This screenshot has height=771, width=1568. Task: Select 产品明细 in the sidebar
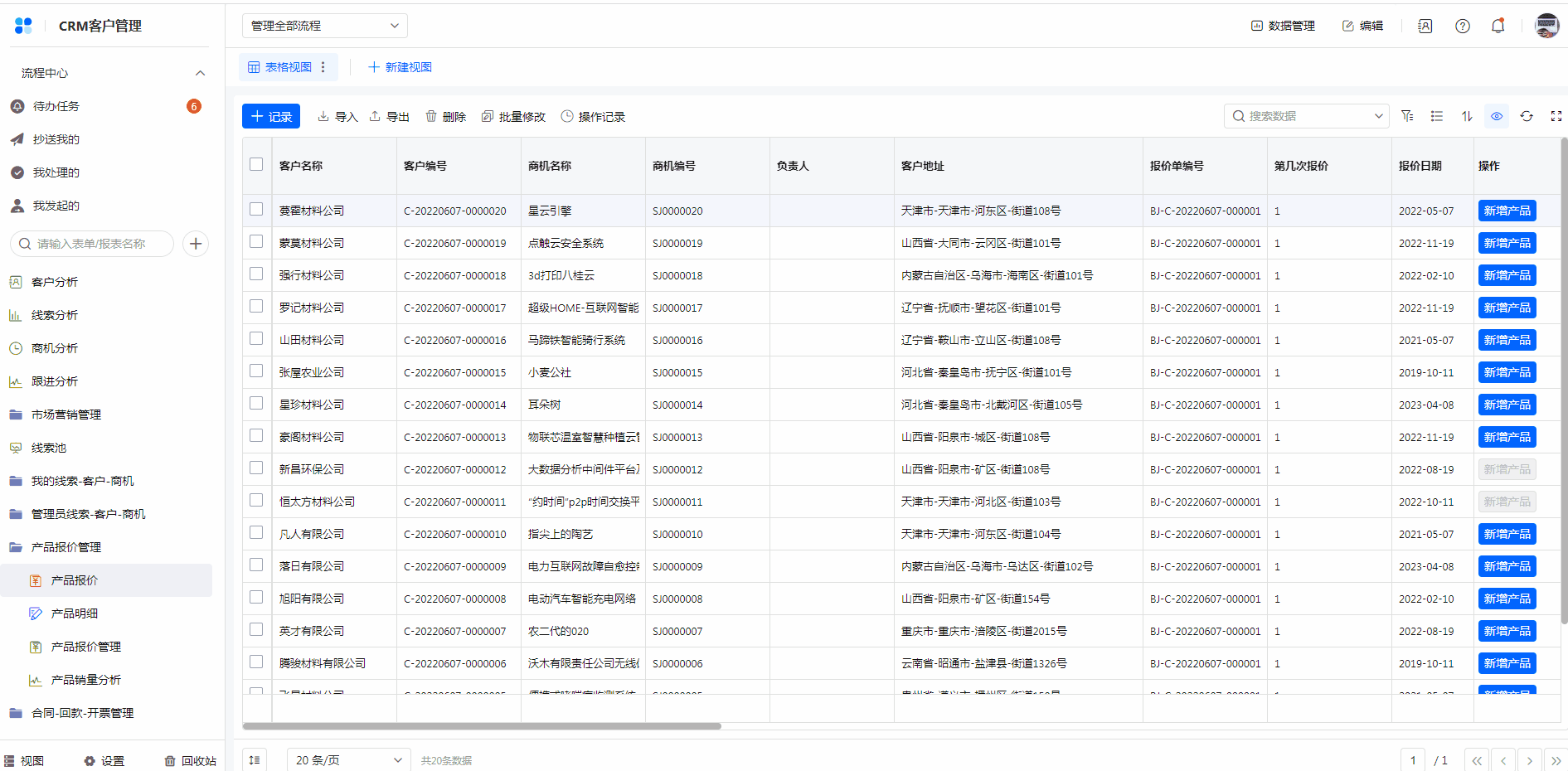75,613
